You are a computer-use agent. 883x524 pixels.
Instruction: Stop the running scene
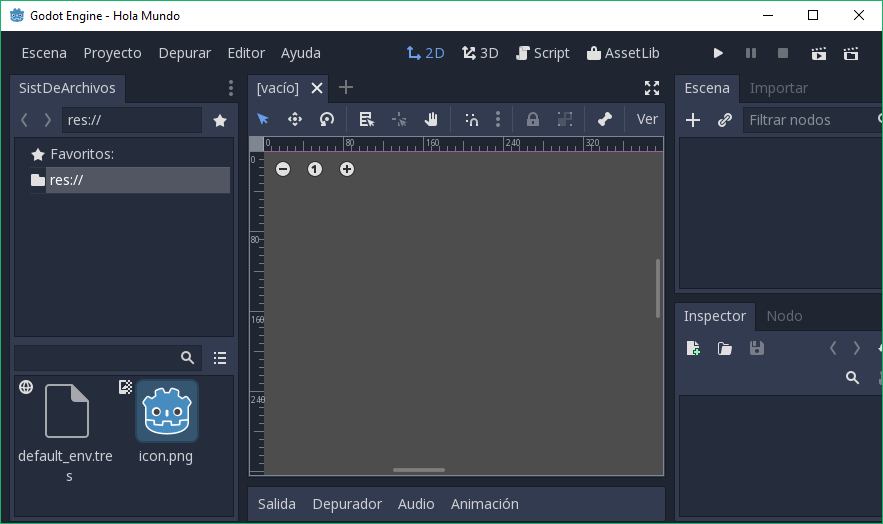point(783,53)
